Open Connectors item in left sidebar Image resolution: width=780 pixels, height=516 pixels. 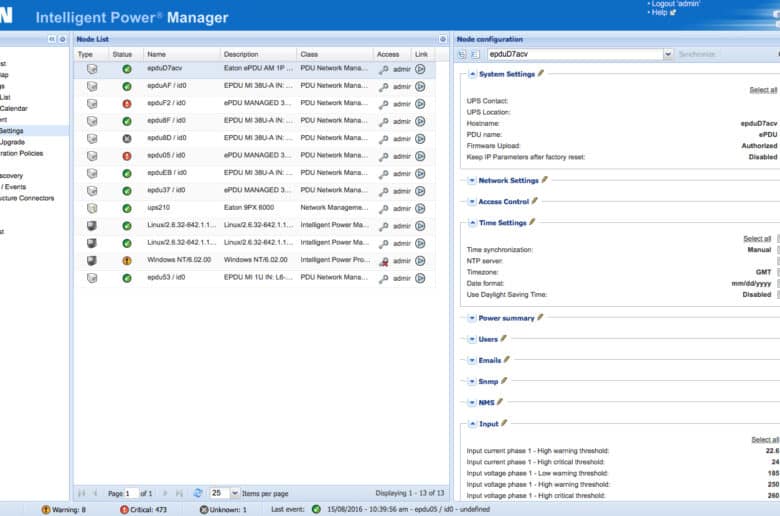(x=27, y=198)
